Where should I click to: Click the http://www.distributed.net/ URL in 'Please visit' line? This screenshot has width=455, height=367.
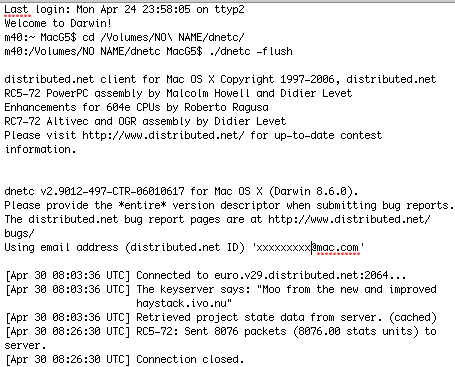[163, 135]
